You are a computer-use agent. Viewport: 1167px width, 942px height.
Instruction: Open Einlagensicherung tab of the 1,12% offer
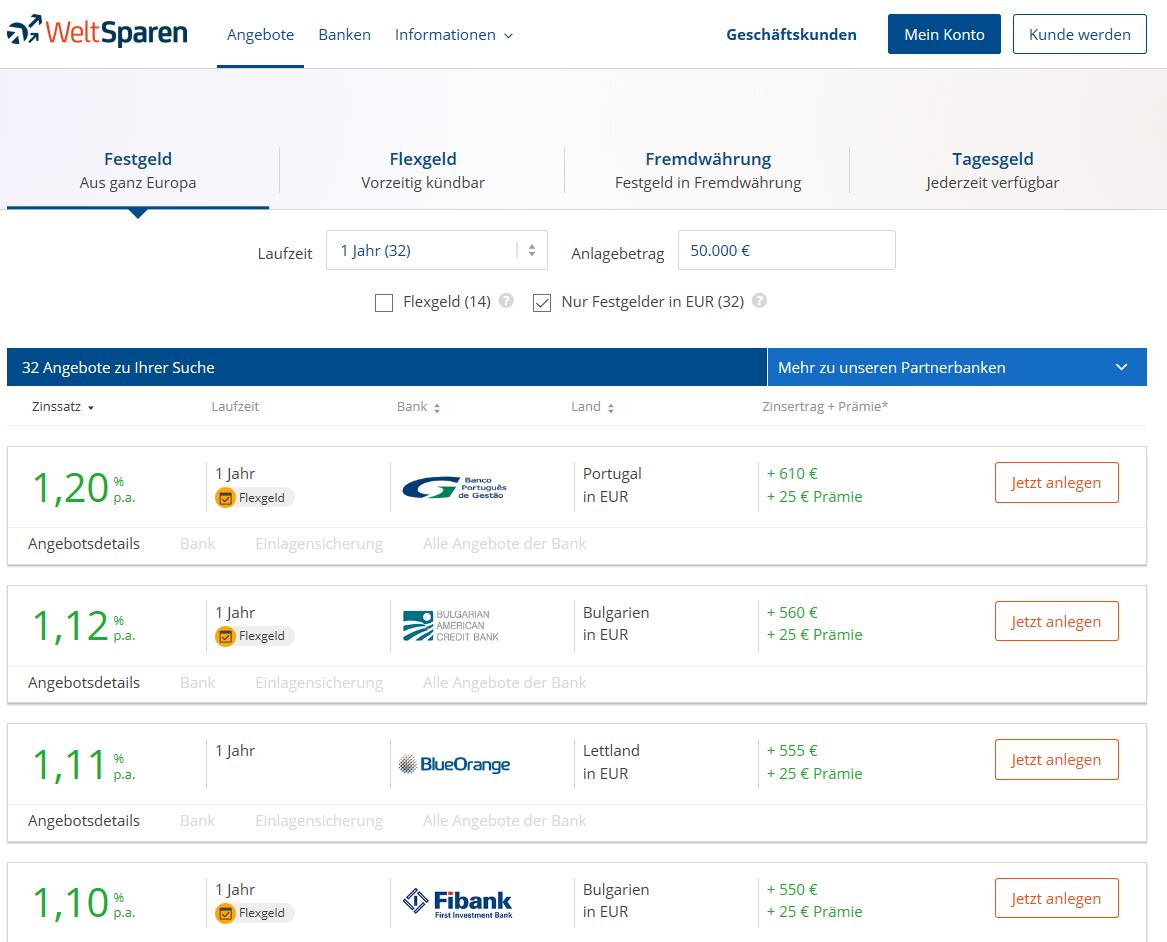319,682
